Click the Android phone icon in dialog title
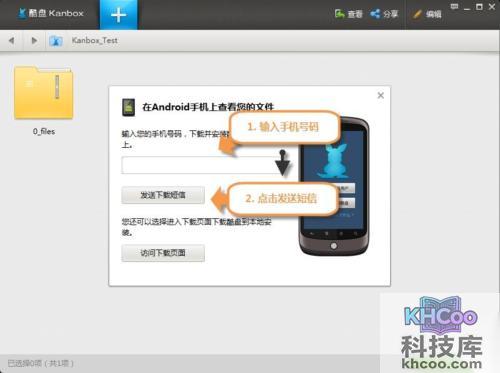Image resolution: width=500 pixels, height=373 pixels. 128,107
